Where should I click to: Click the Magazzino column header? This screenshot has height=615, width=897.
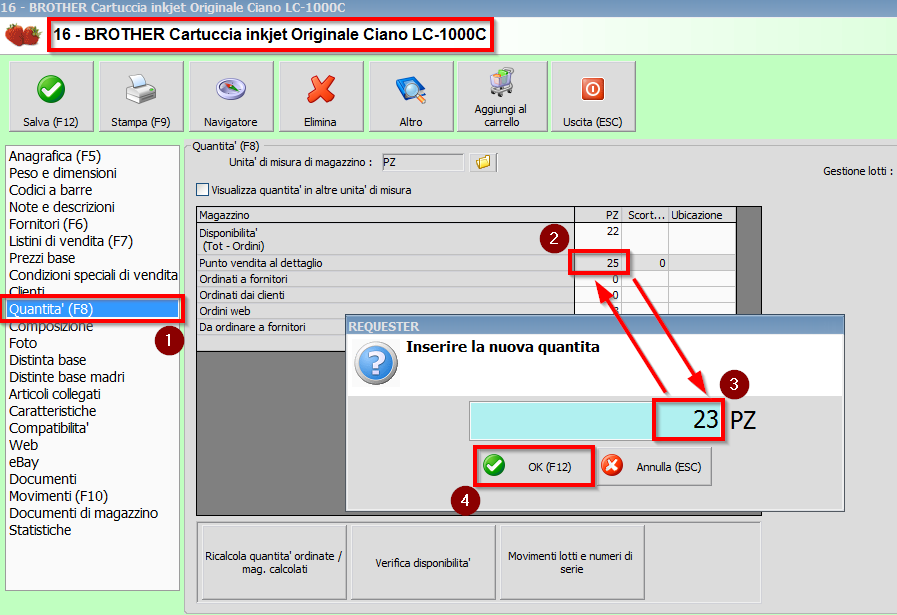(386, 215)
